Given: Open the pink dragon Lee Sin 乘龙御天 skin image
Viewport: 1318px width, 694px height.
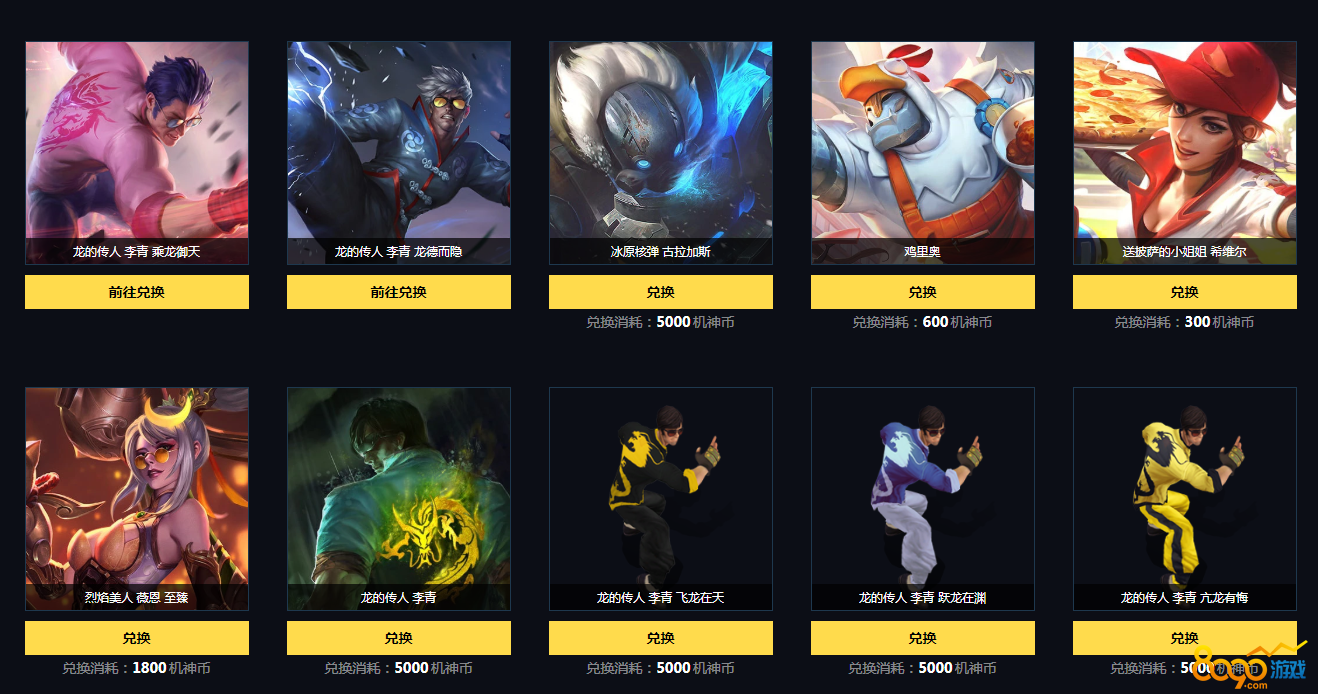Looking at the screenshot, I should pos(137,153).
